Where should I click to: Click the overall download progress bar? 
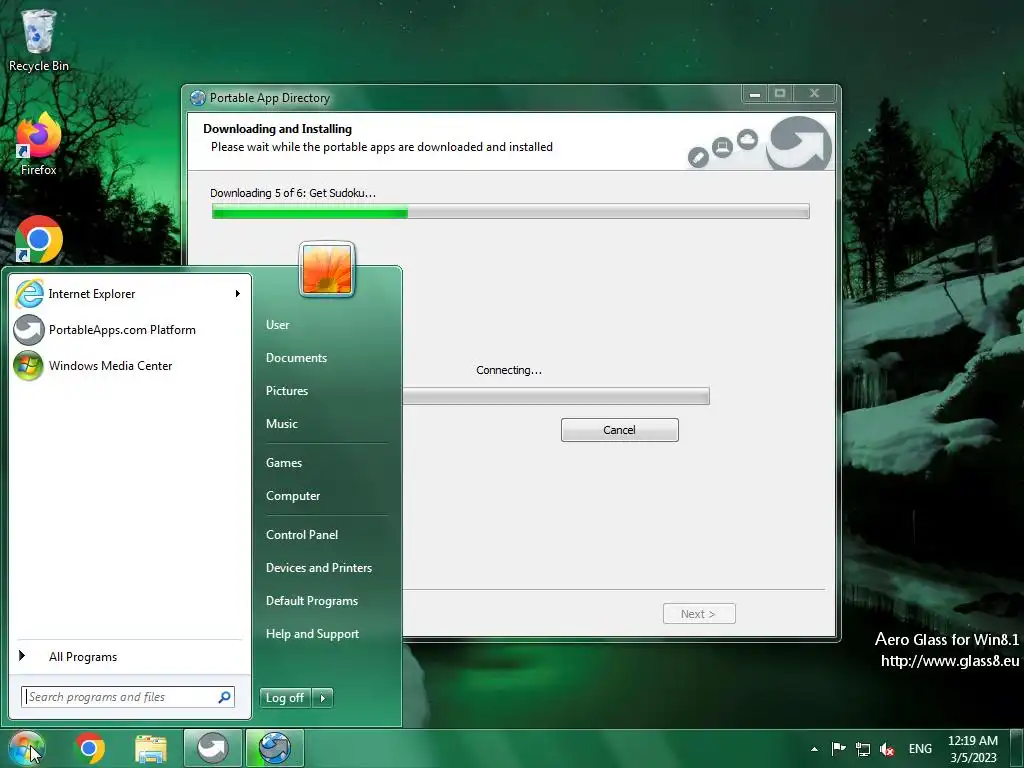coord(511,211)
